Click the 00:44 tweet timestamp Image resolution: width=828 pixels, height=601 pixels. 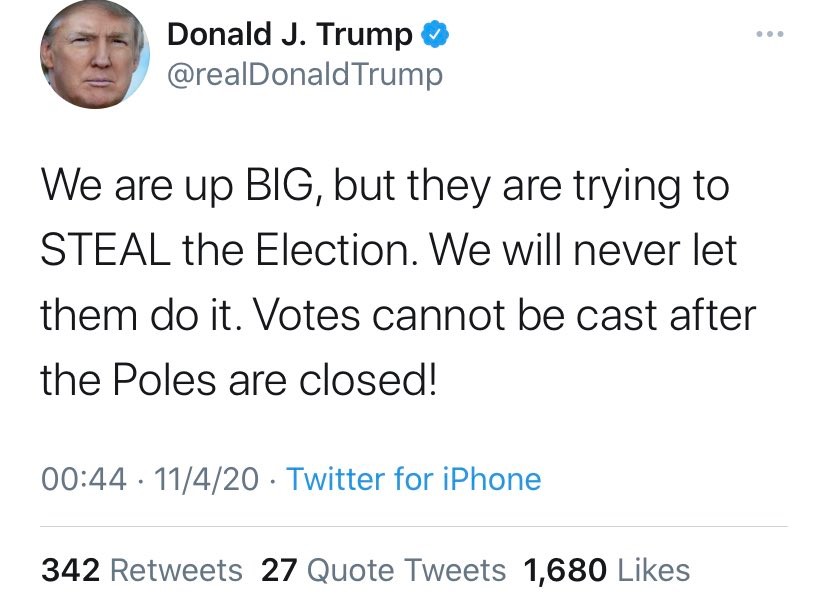(83, 479)
